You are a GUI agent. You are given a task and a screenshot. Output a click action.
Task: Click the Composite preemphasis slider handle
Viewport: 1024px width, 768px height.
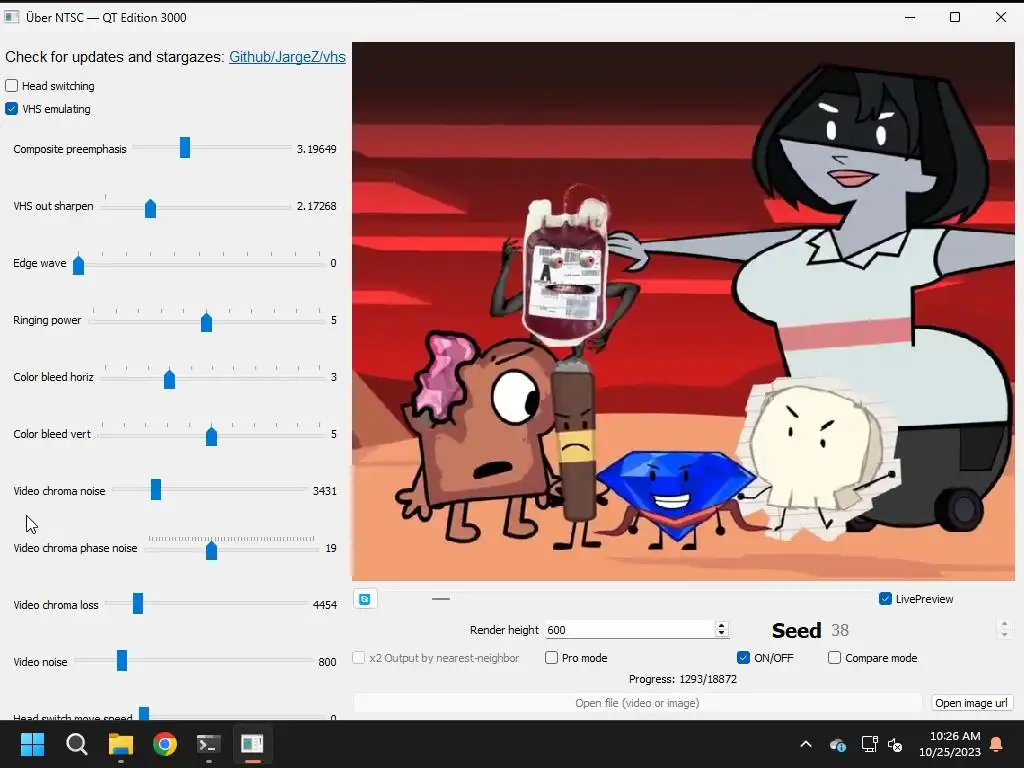click(185, 148)
